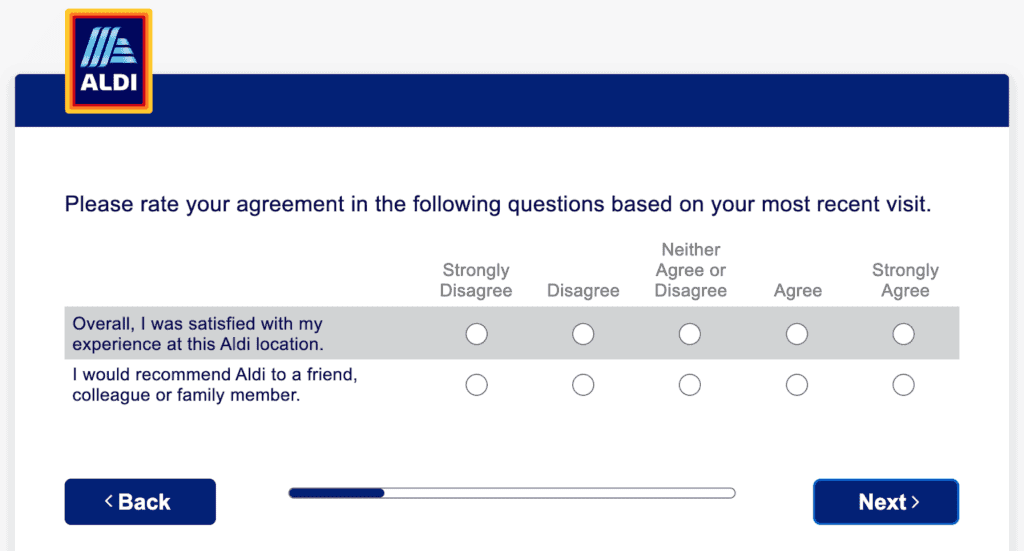Select Strongly Disagree for recommending Aldi

pos(477,385)
